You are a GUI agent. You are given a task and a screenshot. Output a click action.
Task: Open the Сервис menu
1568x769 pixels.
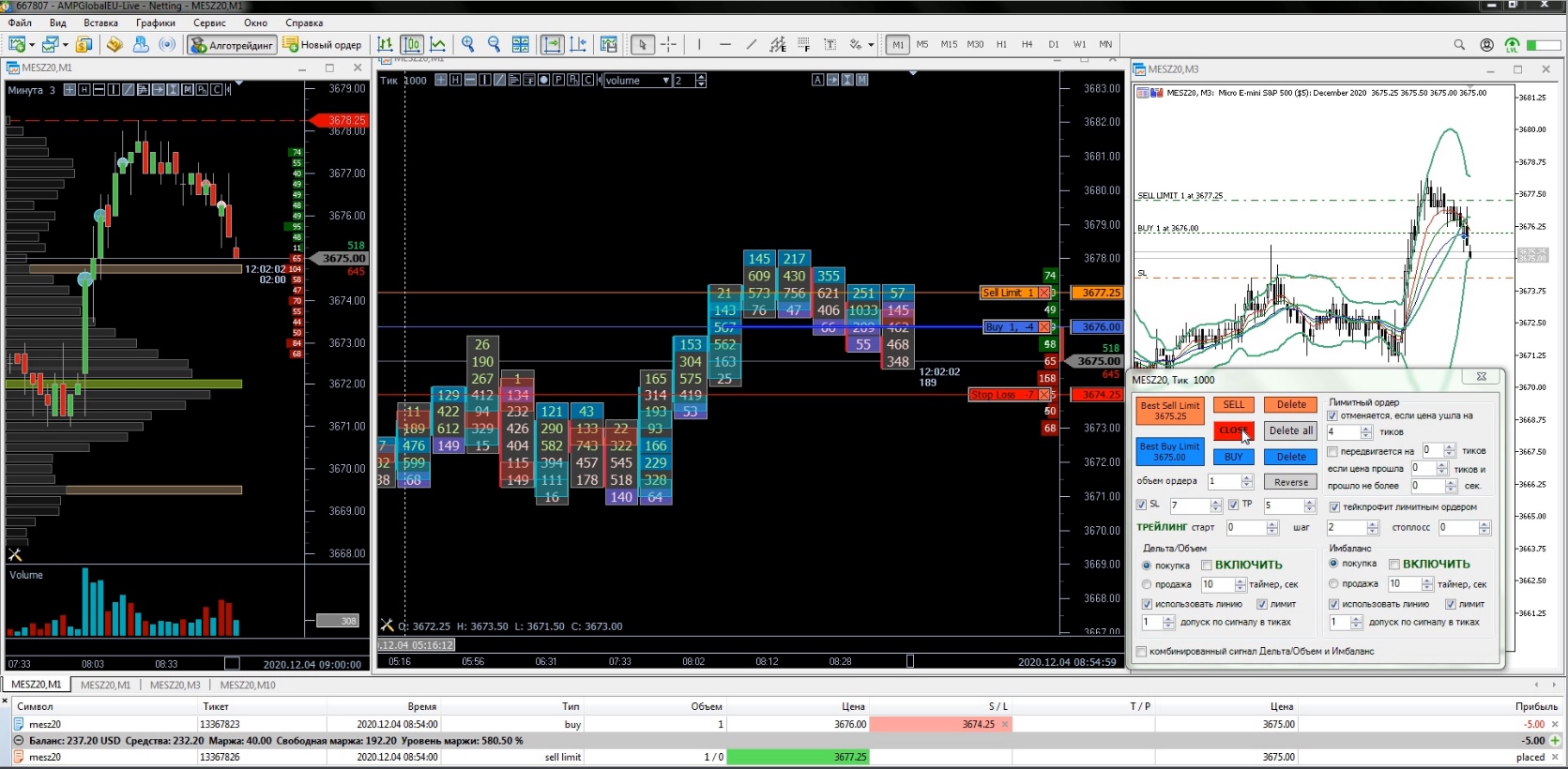pyautogui.click(x=209, y=23)
